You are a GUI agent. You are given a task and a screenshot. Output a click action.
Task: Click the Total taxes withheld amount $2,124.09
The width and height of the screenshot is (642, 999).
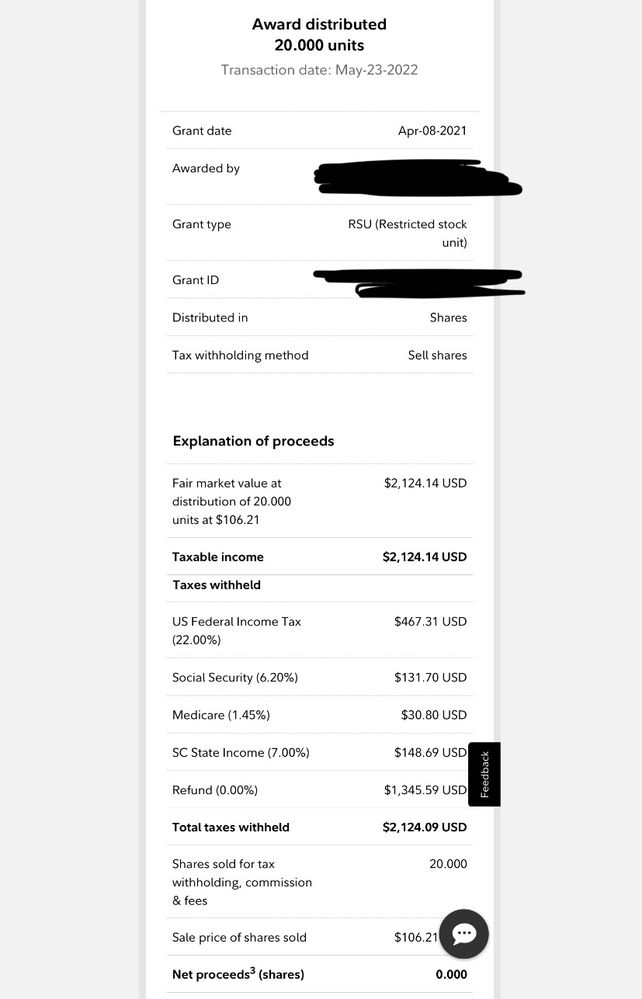click(424, 828)
